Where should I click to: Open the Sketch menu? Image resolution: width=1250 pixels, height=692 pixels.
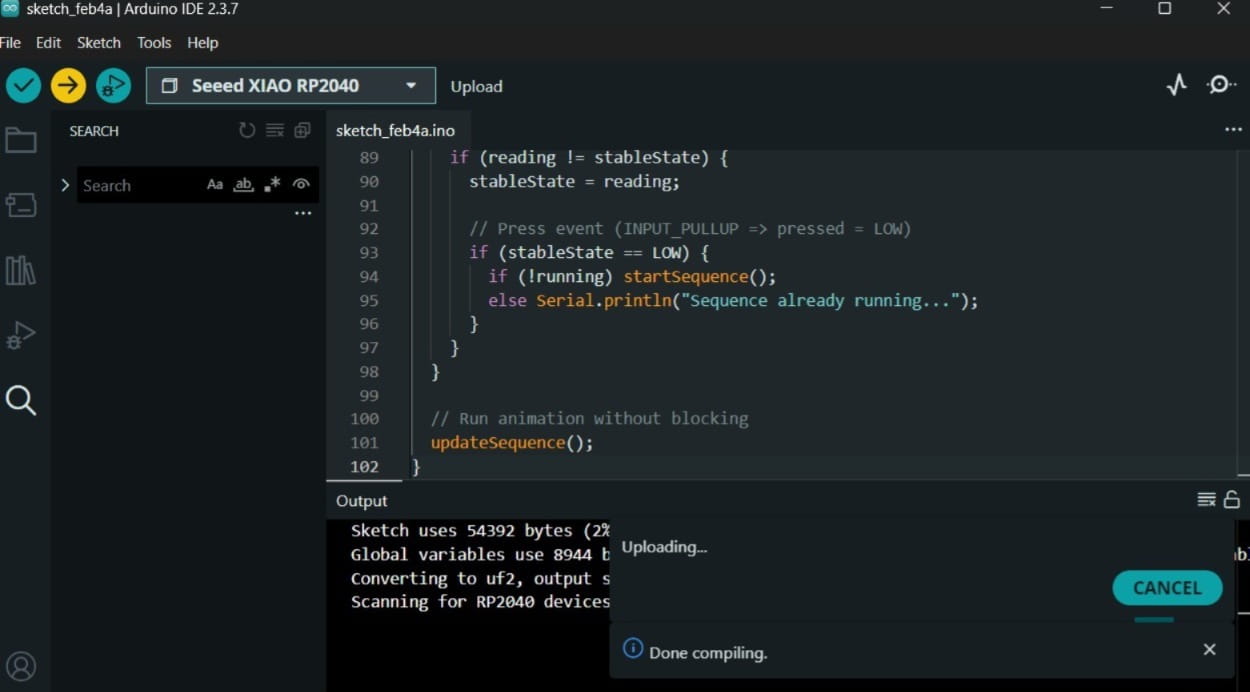tap(98, 43)
